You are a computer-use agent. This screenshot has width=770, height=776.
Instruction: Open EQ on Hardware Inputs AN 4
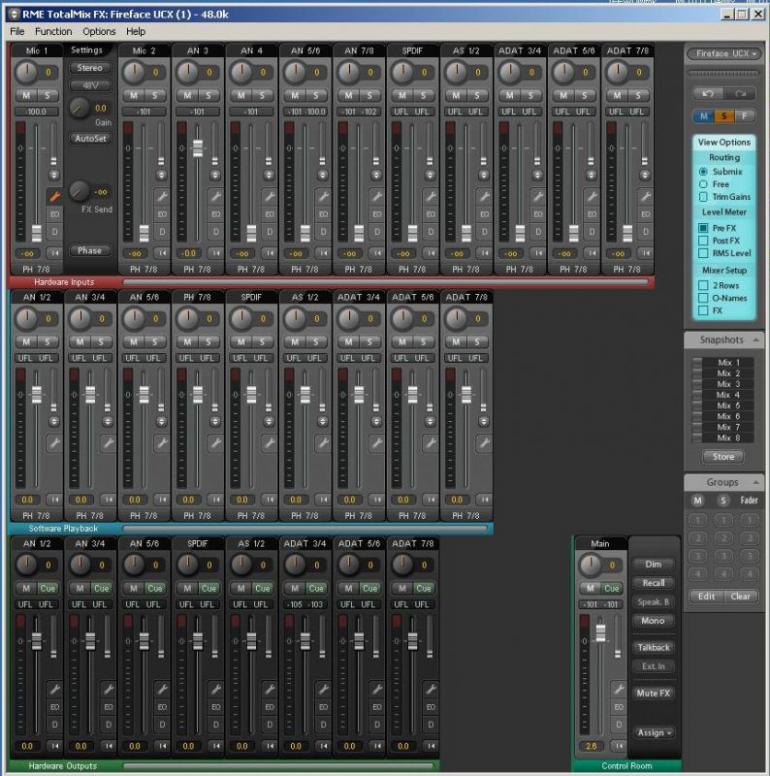coord(270,214)
